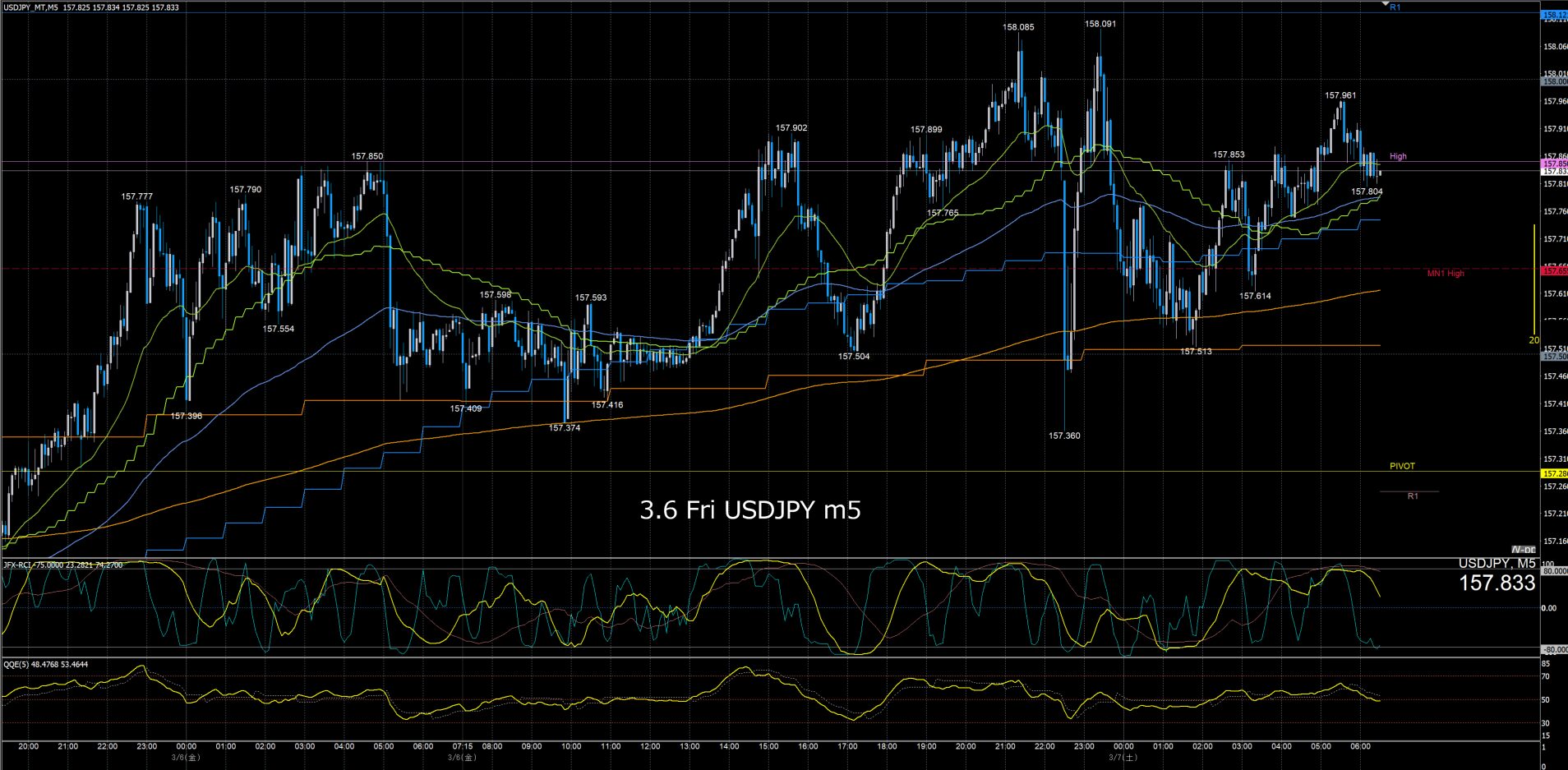Click the red MN1 High label
The height and width of the screenshot is (770, 1568).
[1445, 273]
